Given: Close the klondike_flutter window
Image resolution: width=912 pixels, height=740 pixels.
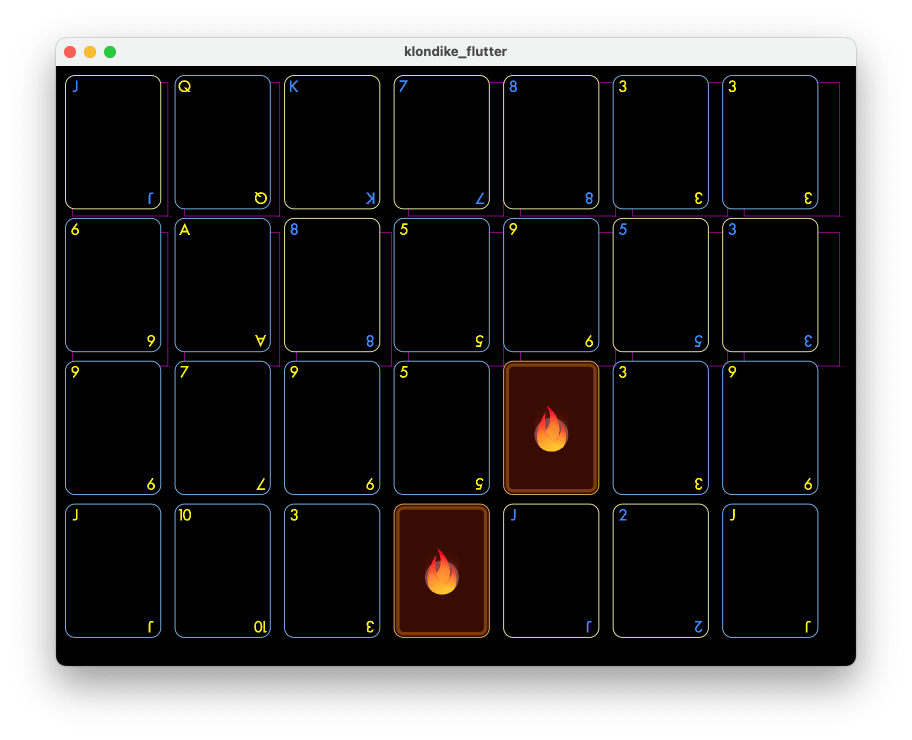Looking at the screenshot, I should [70, 52].
